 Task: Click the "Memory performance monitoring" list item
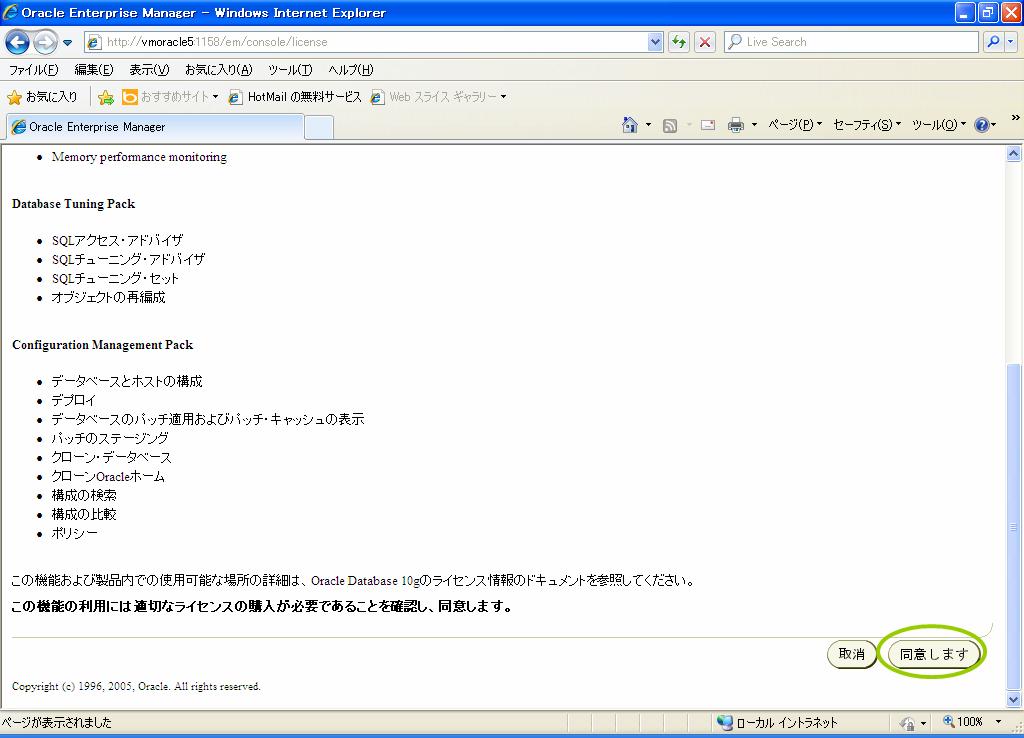(139, 157)
